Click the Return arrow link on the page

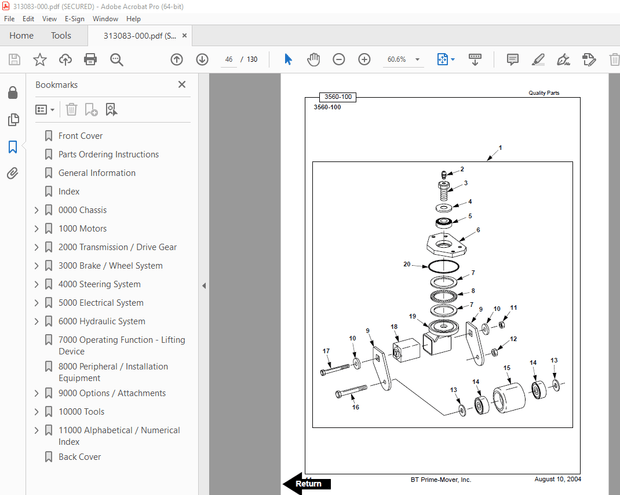point(307,484)
